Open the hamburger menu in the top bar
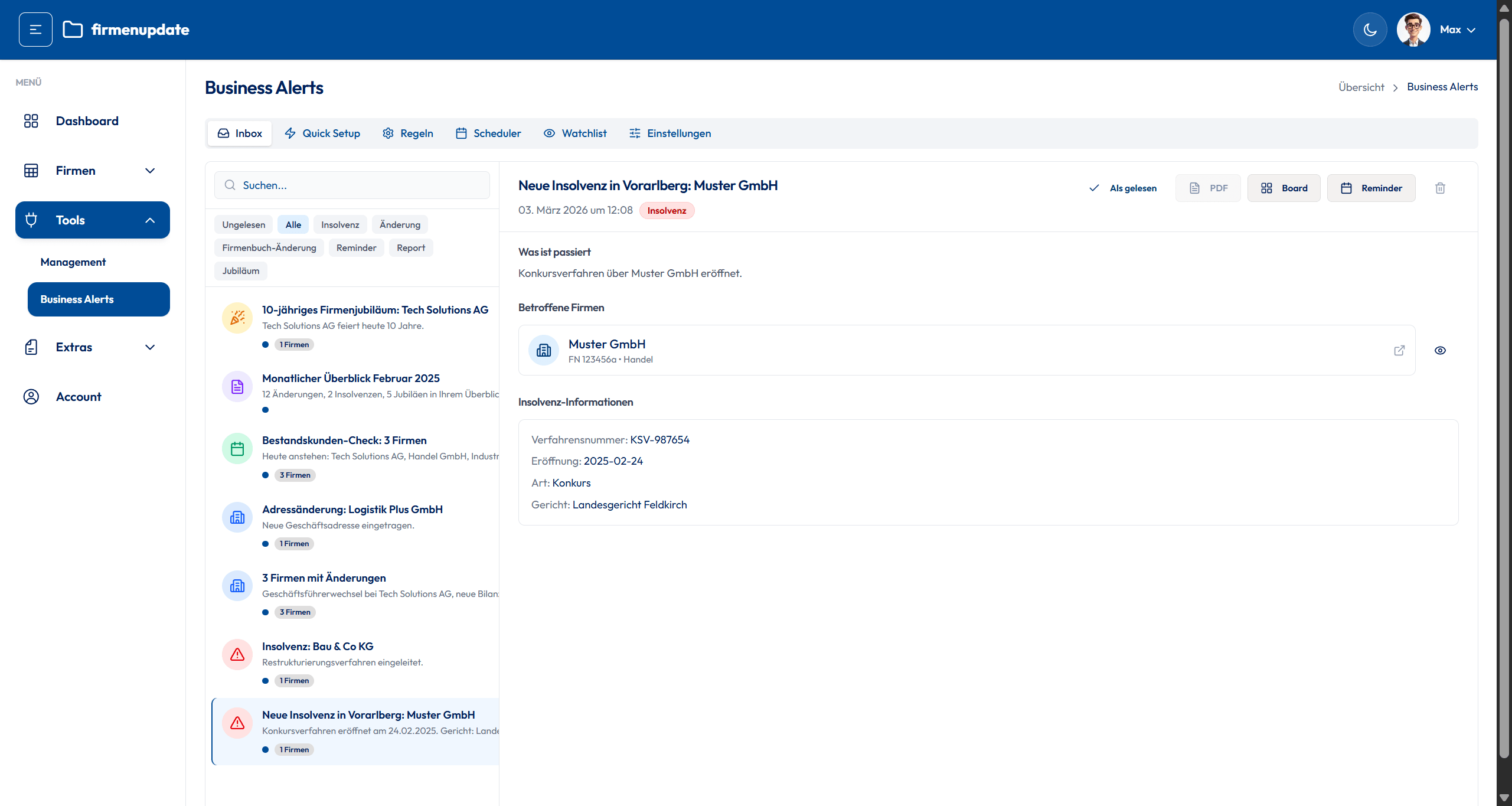Viewport: 1512px width, 806px height. coord(35,29)
